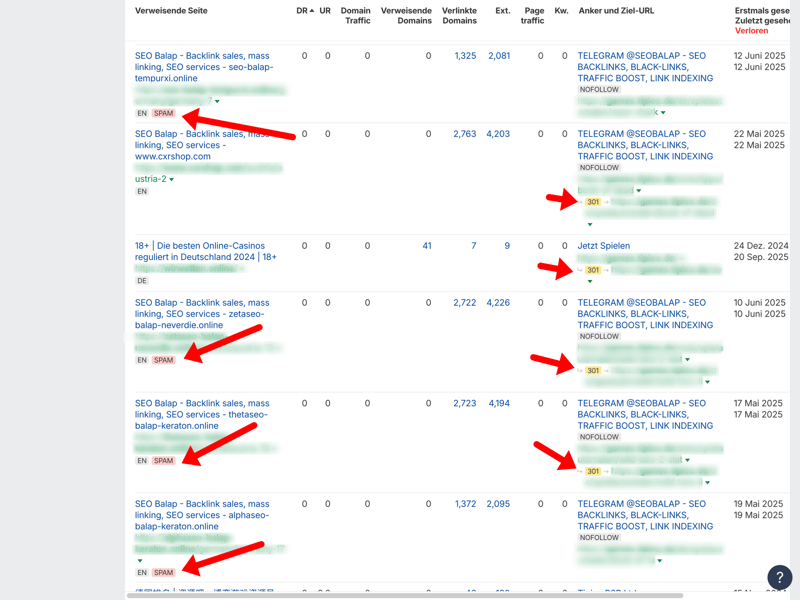Click SPAM badge under thetaseo-balap-keraton.online

click(x=164, y=461)
